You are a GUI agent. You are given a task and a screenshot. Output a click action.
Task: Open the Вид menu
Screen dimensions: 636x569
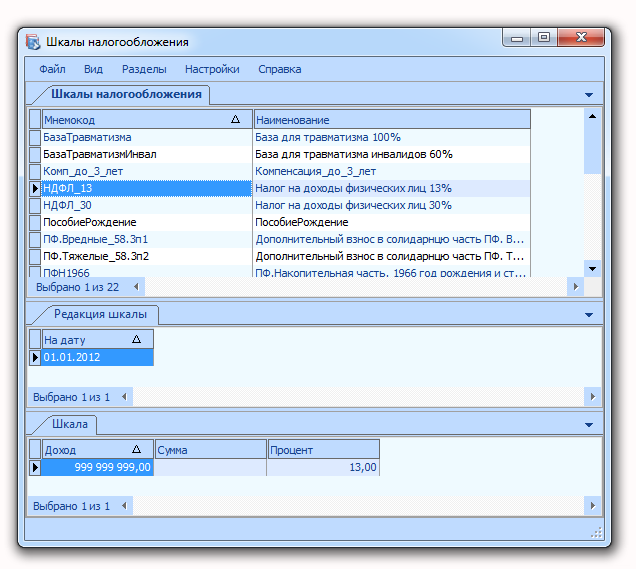(x=93, y=69)
